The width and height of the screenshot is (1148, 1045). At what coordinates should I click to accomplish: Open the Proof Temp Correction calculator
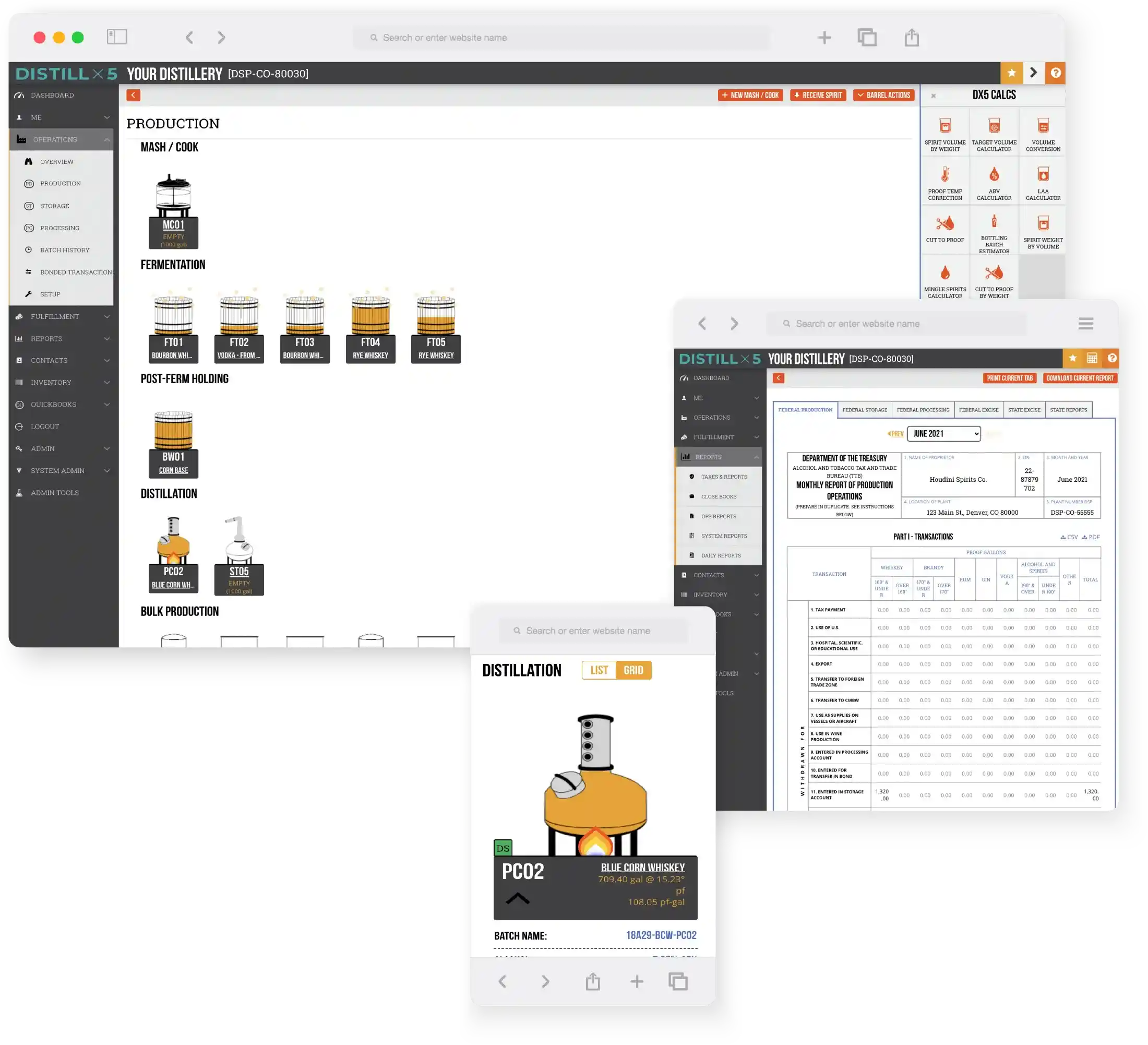(944, 182)
